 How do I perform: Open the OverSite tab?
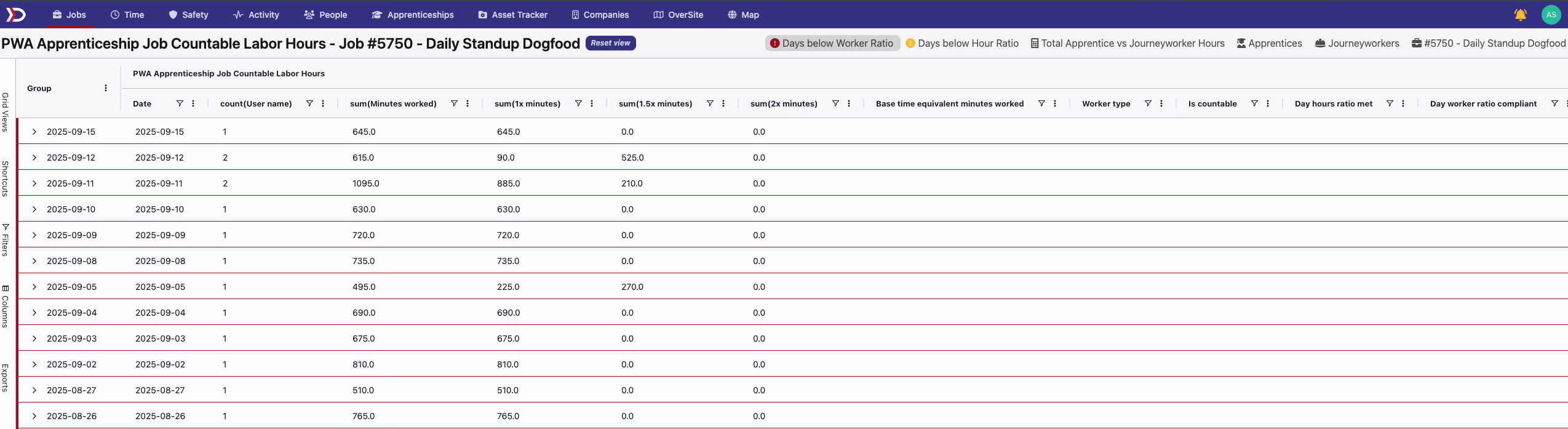678,15
